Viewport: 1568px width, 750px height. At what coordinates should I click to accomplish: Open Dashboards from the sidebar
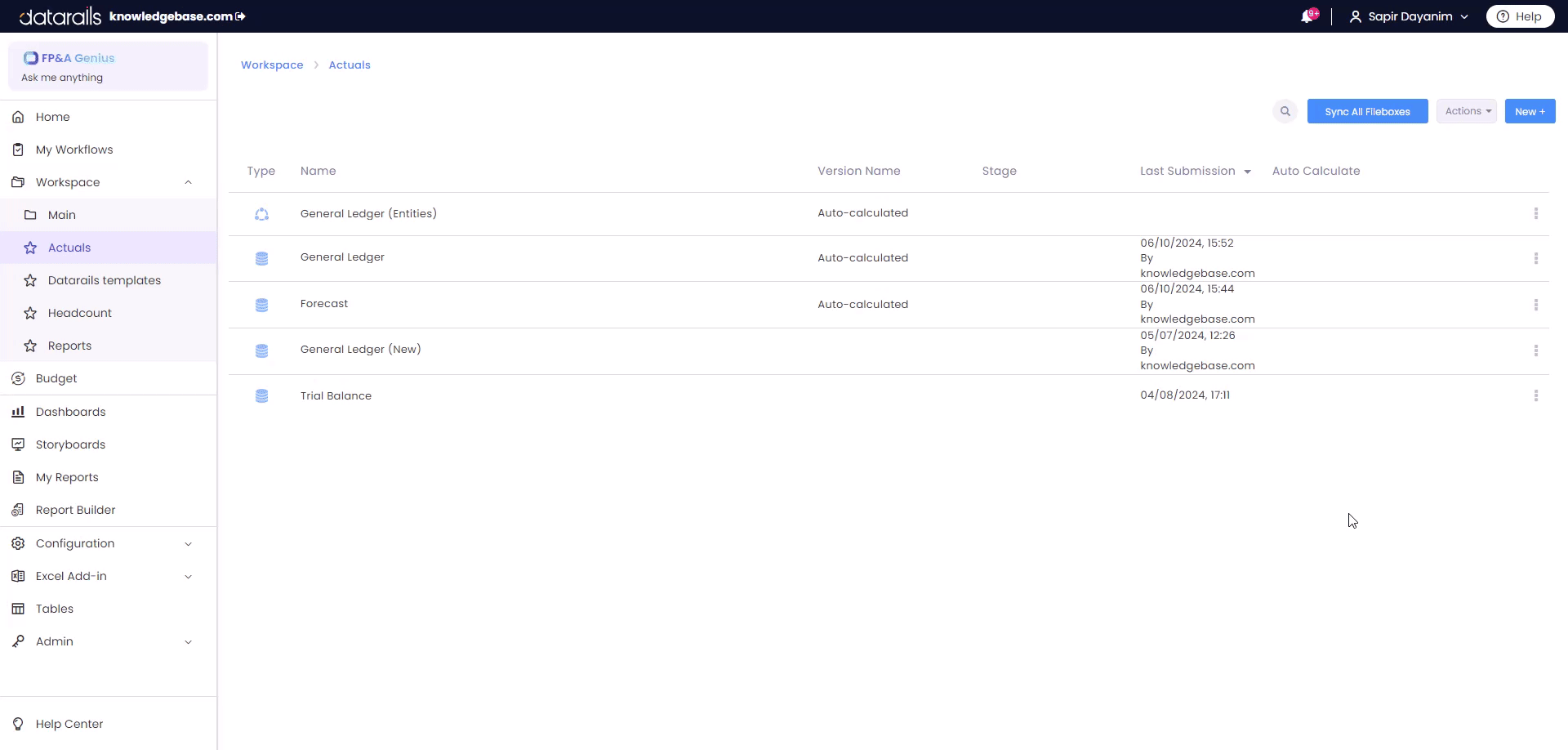tap(70, 412)
